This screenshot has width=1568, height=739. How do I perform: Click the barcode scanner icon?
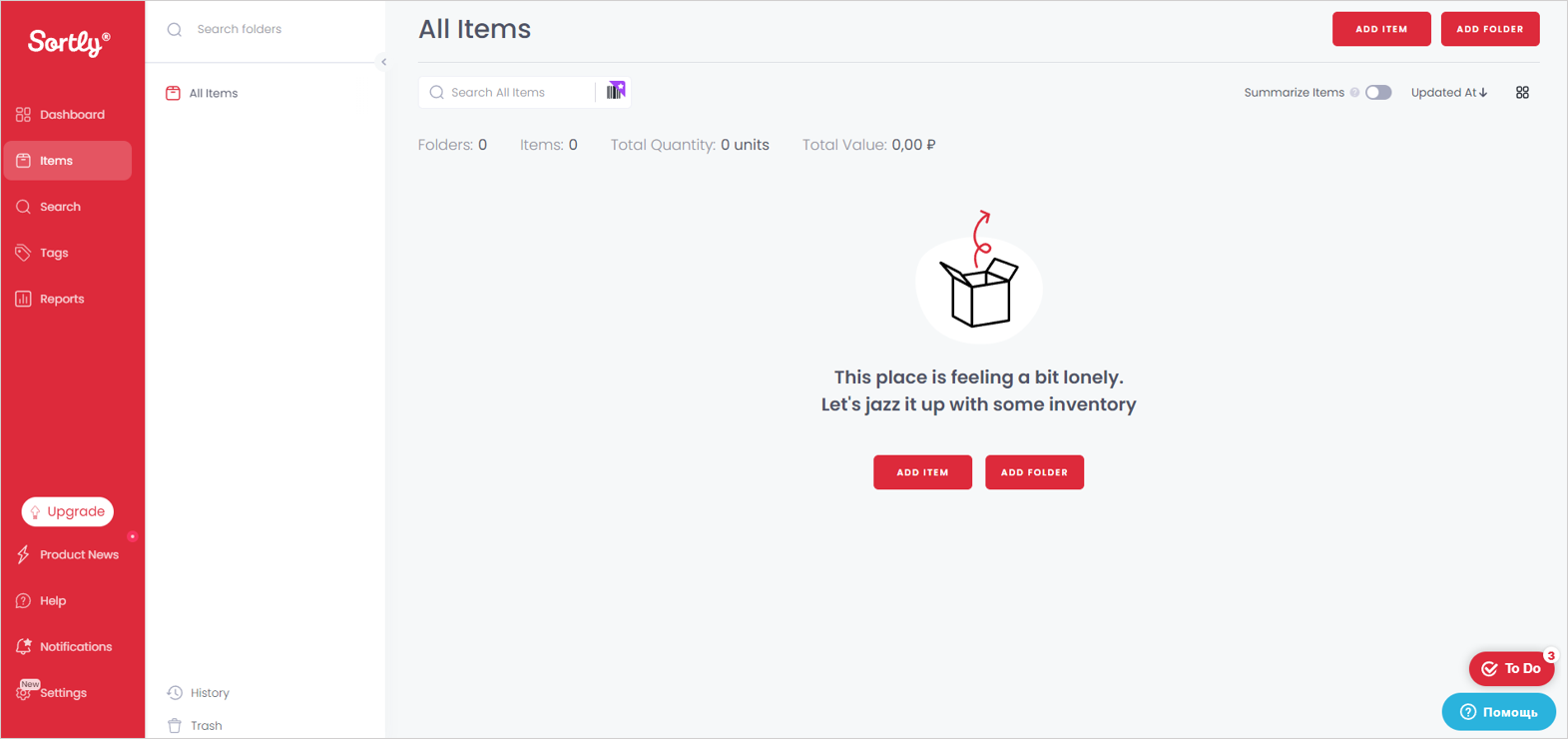616,92
